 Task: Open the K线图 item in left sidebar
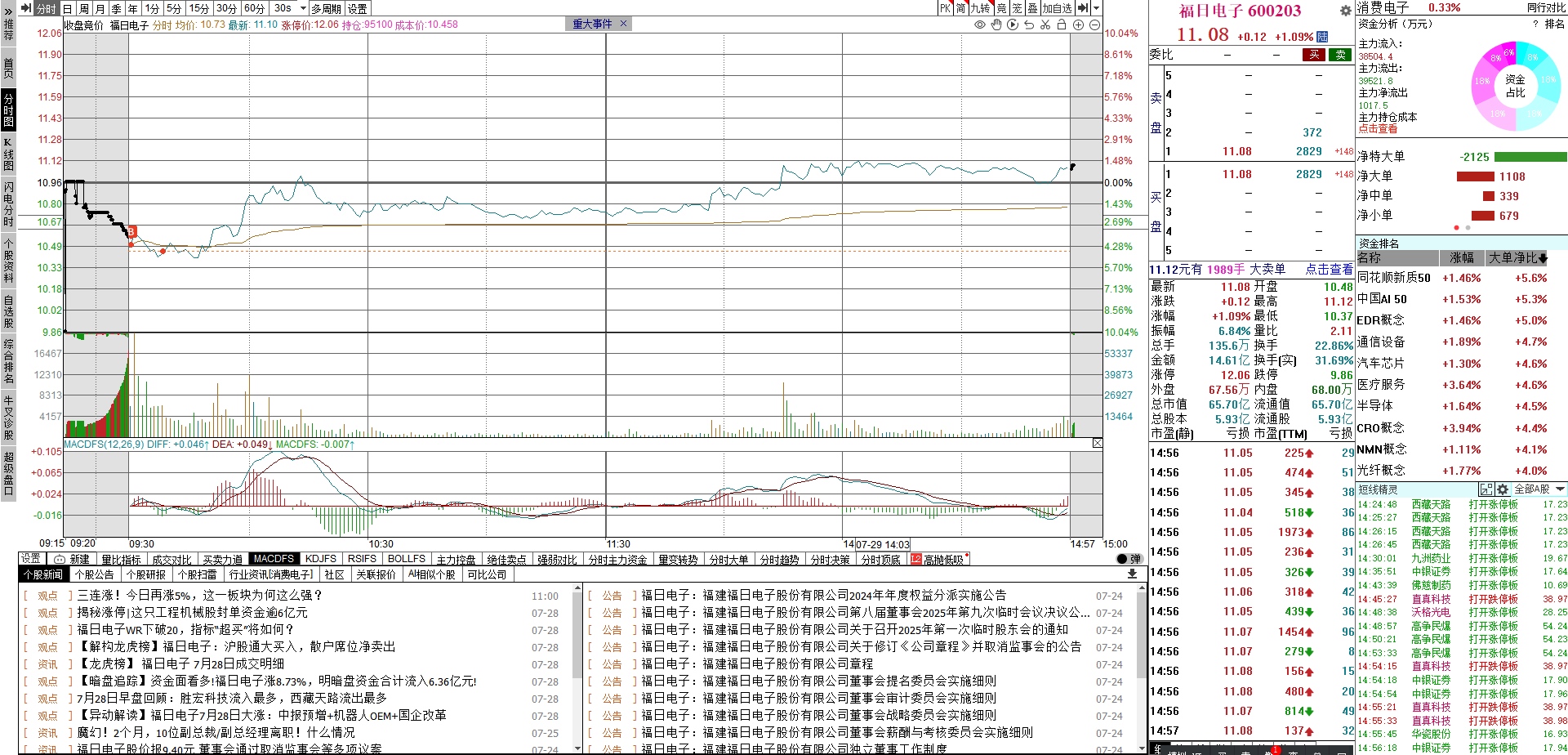(8, 154)
